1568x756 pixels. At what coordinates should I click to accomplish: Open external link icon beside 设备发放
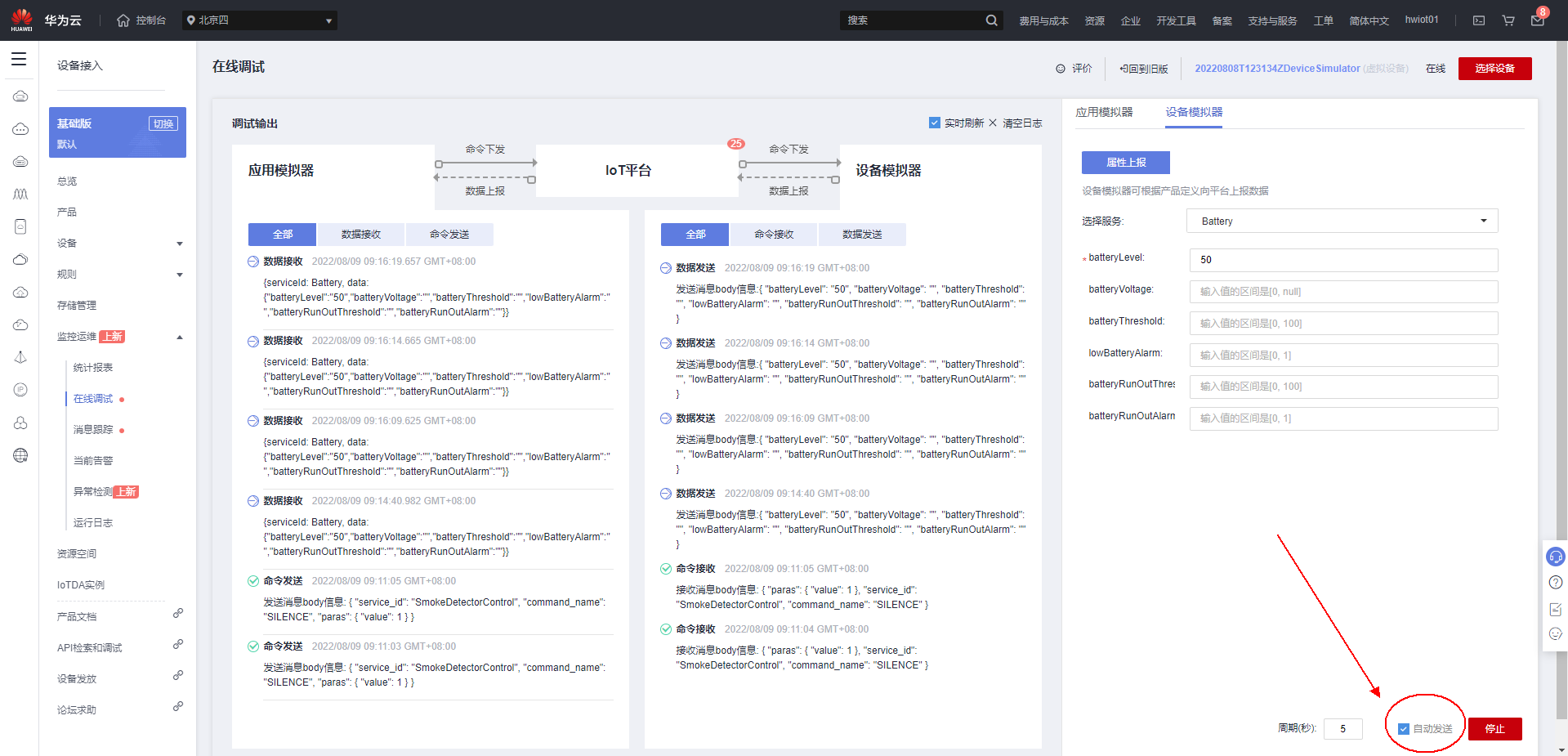click(x=177, y=675)
